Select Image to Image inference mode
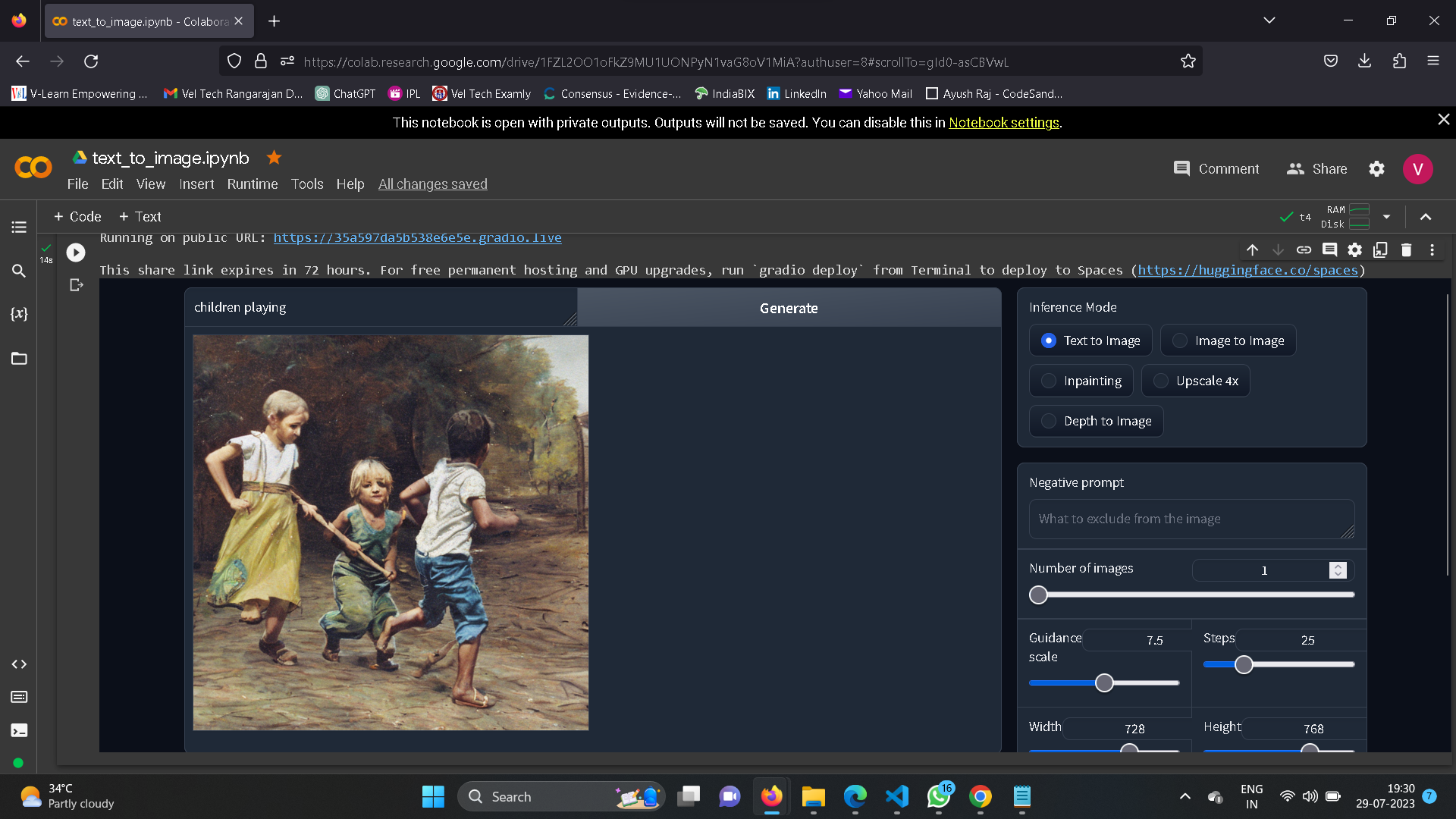The image size is (1456, 819). 1228,340
